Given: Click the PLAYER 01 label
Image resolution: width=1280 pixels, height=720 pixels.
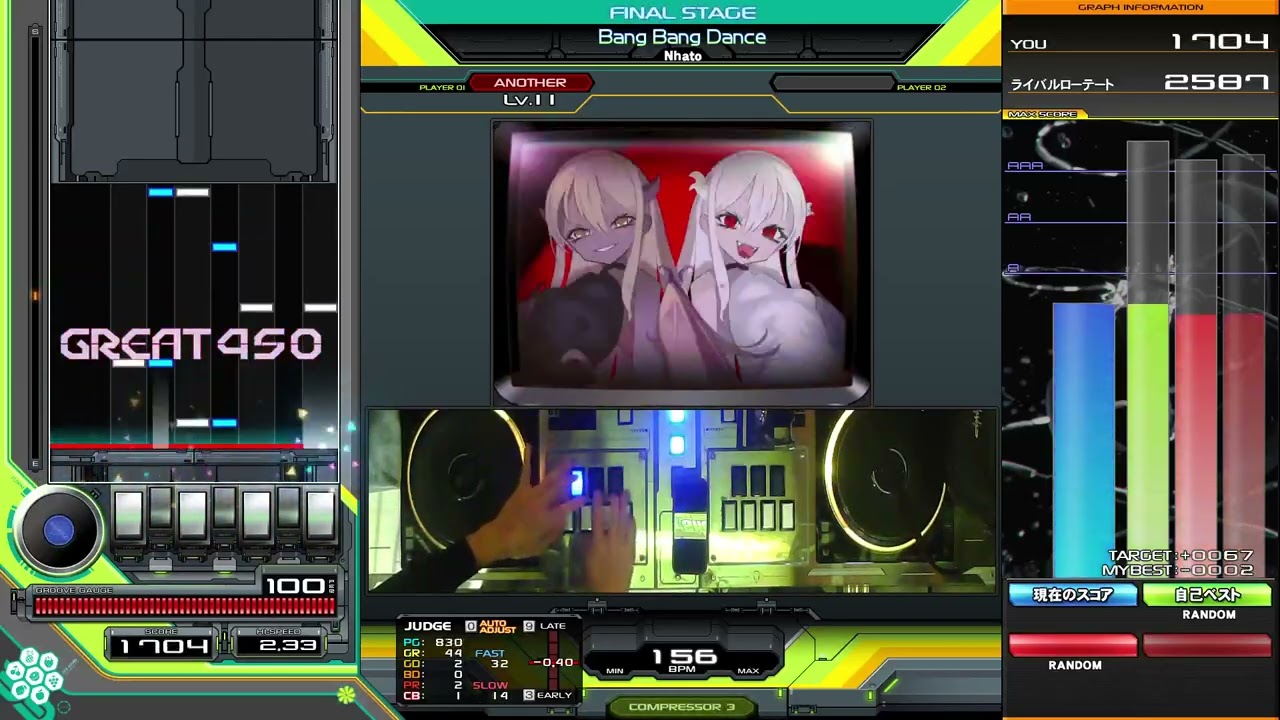Looking at the screenshot, I should click(442, 88).
